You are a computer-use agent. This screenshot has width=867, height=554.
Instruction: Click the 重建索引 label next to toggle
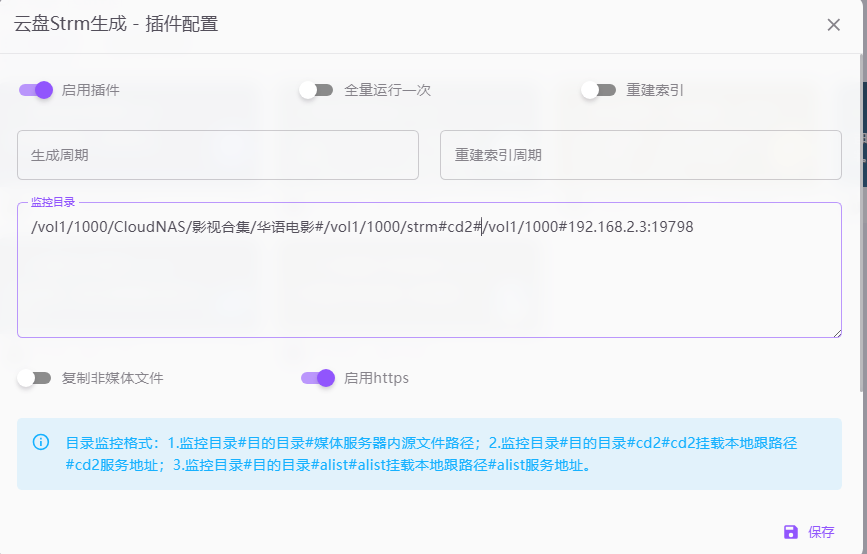pyautogui.click(x=655, y=90)
